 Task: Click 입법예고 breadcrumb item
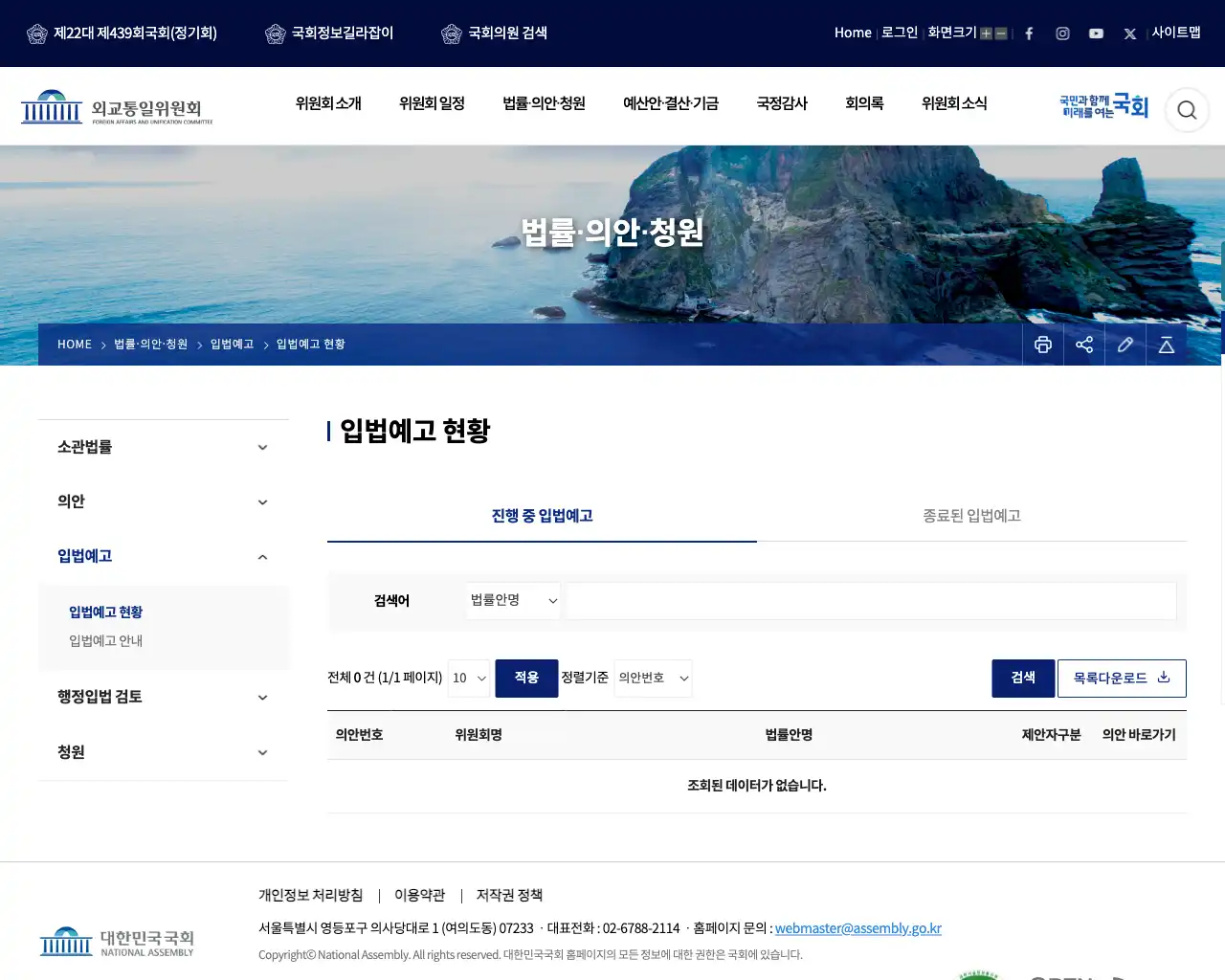(x=232, y=345)
